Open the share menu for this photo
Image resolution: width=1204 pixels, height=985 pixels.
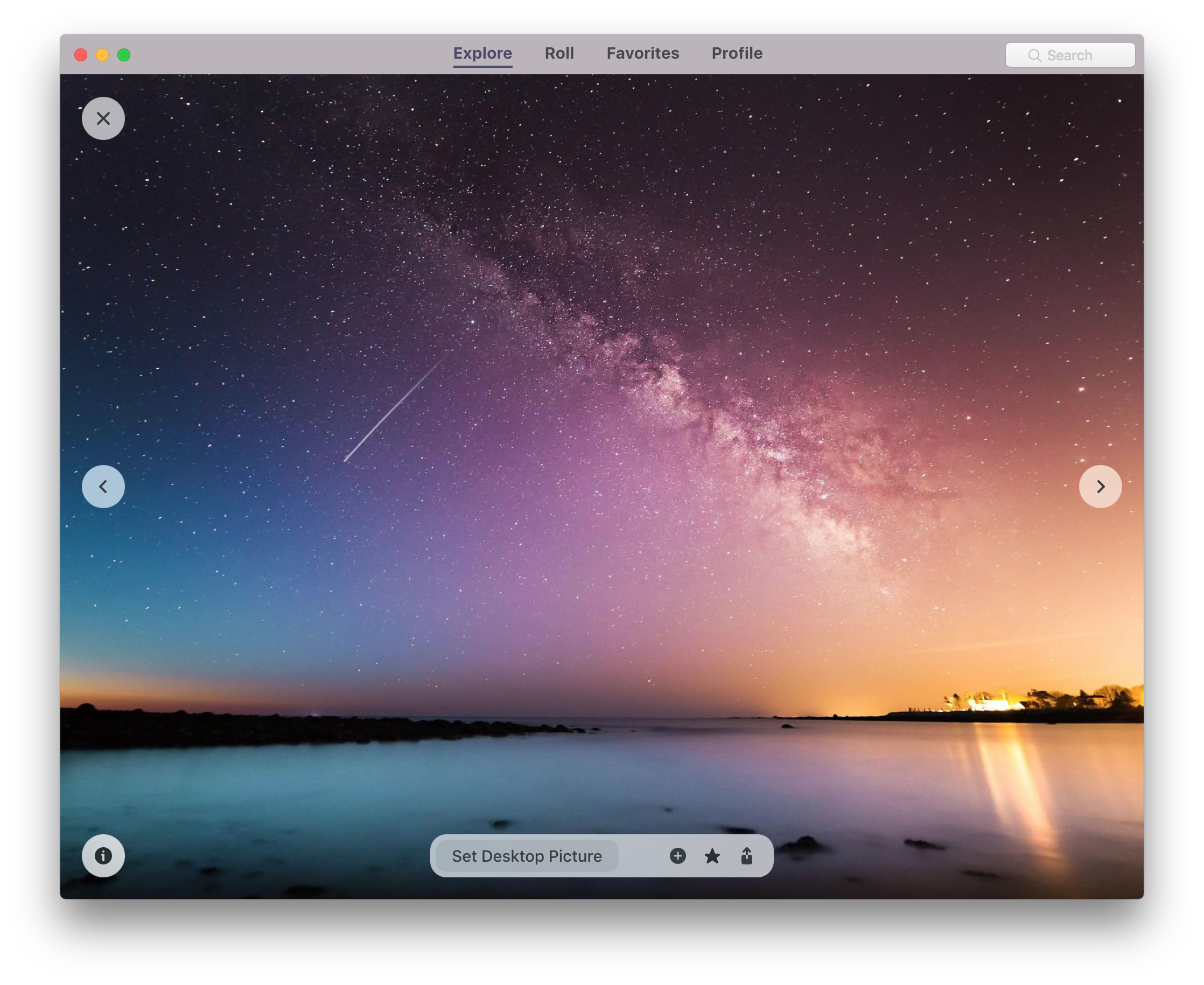tap(746, 856)
